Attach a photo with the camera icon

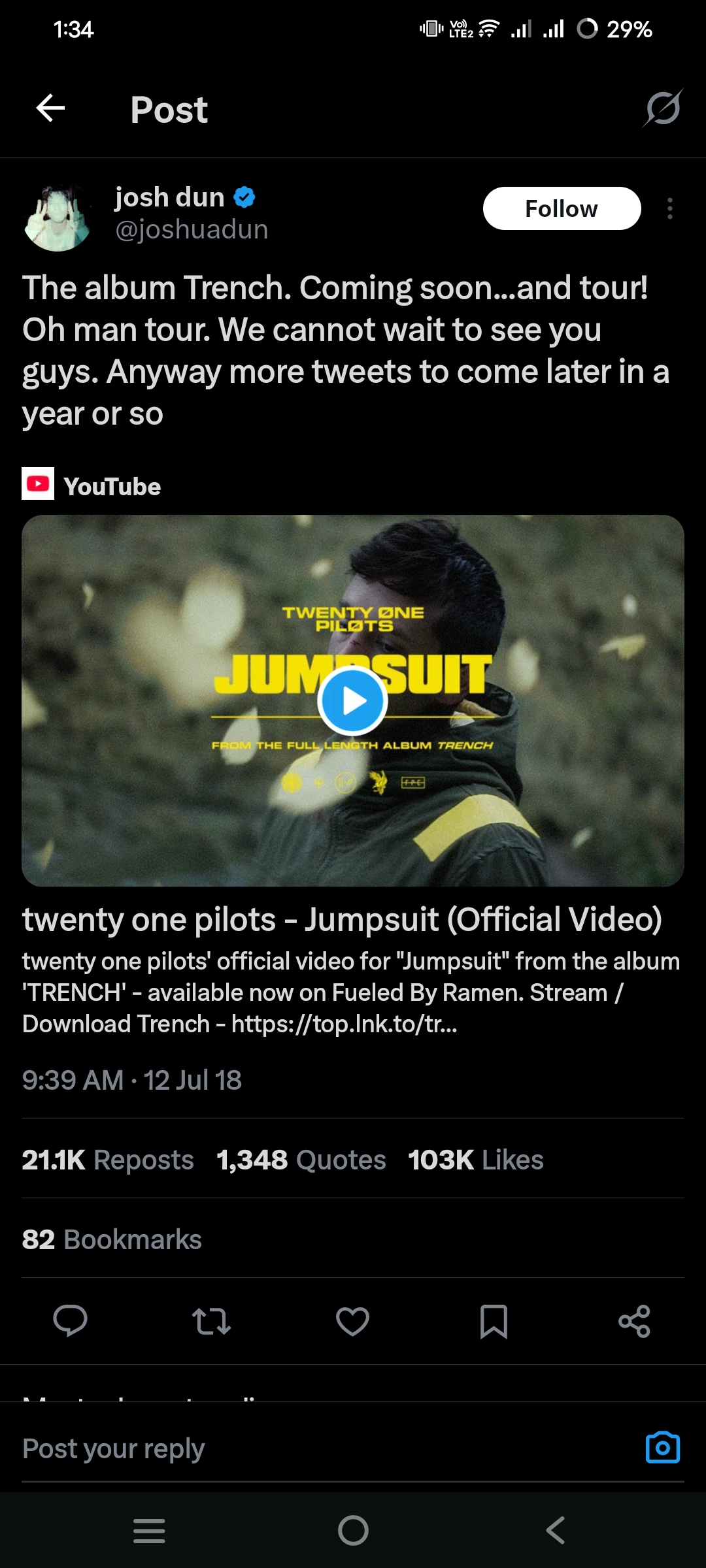click(x=663, y=1448)
